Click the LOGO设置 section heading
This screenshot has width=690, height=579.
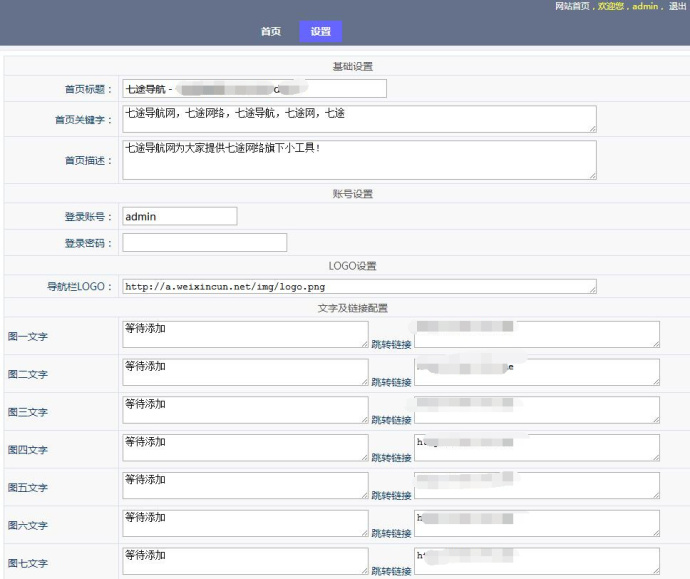(352, 266)
